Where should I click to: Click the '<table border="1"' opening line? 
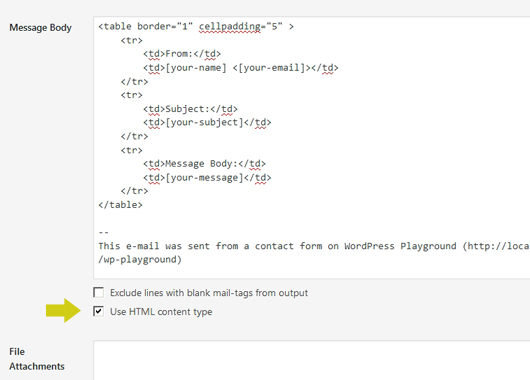point(196,26)
